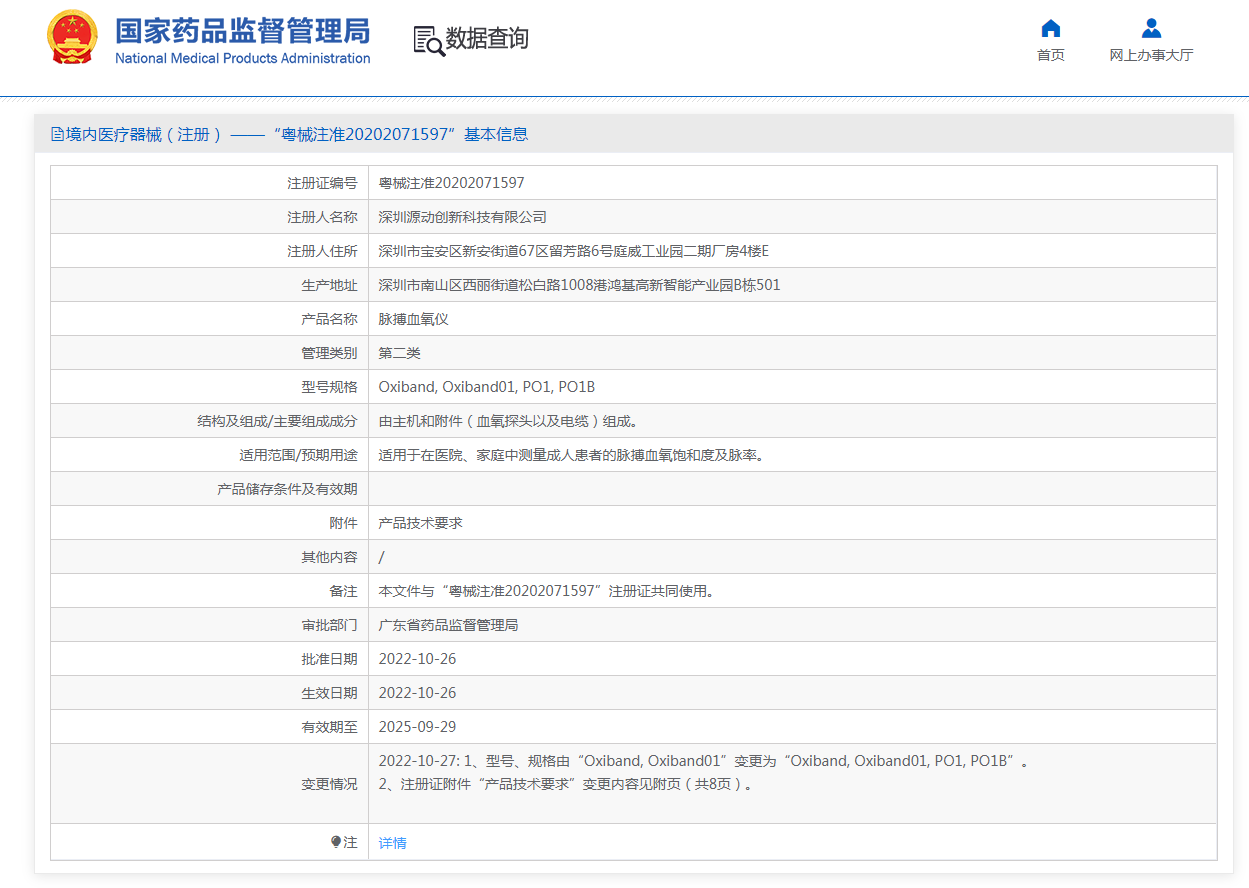Click the 生效日期 row label
The width and height of the screenshot is (1249, 888).
[329, 693]
